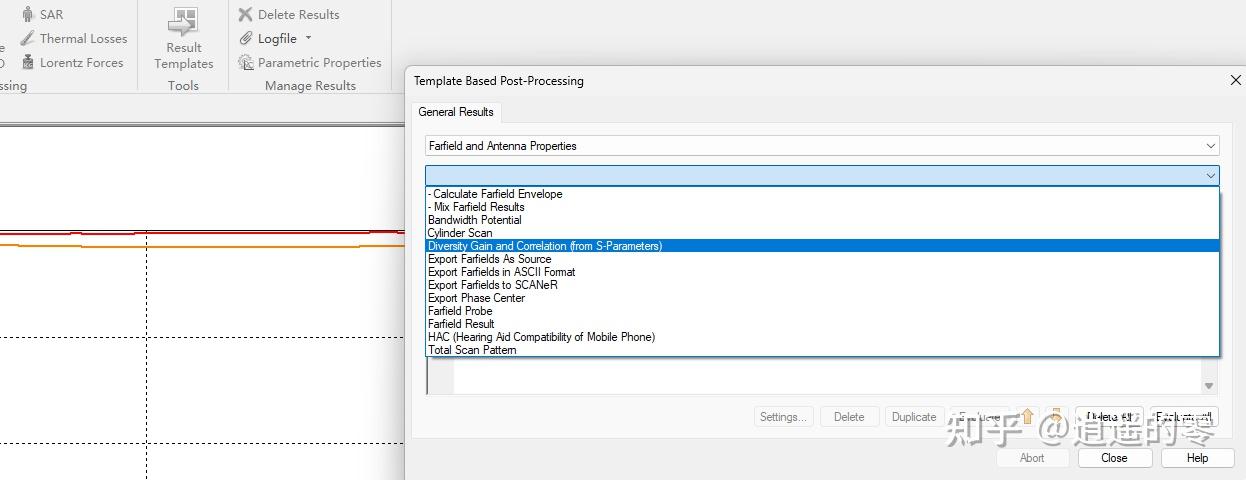Image resolution: width=1246 pixels, height=480 pixels.
Task: Select Calculate Farfield Envelope from list
Action: coord(496,194)
